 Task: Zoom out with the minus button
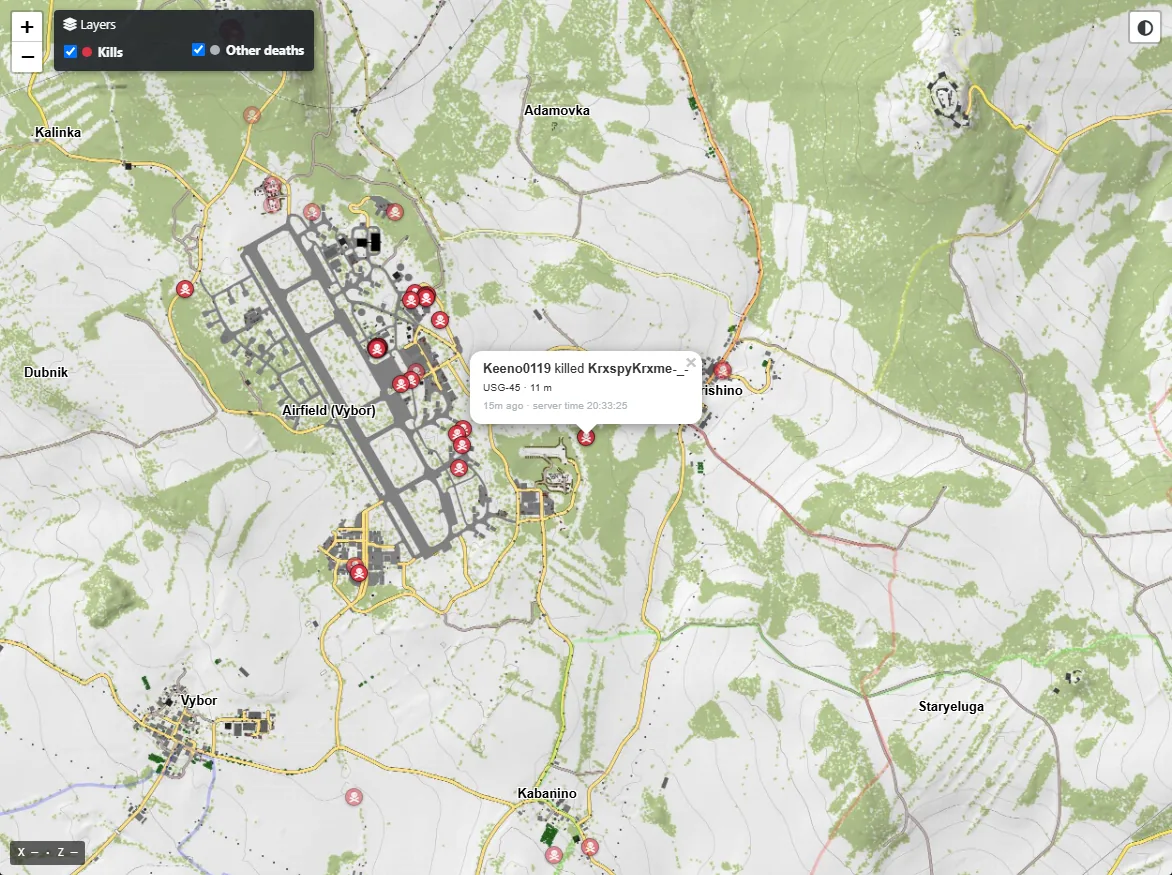click(27, 57)
